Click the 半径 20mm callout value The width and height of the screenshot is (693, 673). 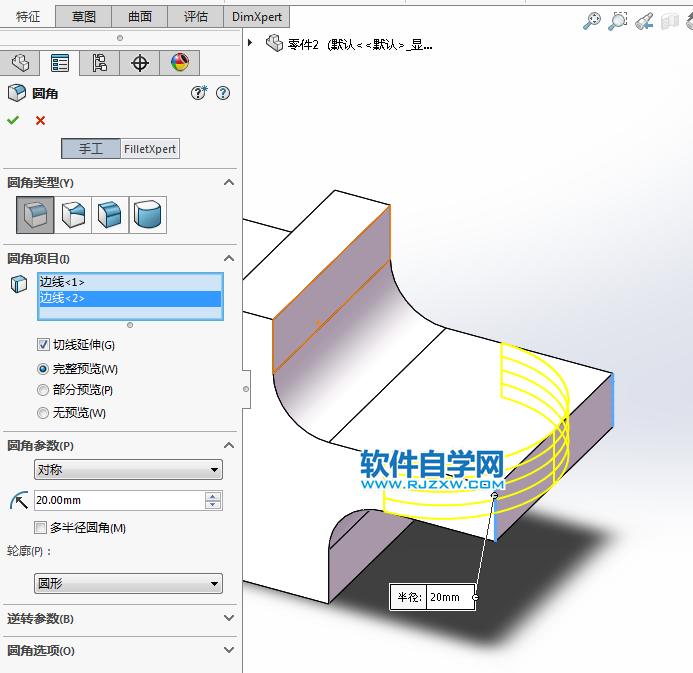pyautogui.click(x=451, y=597)
